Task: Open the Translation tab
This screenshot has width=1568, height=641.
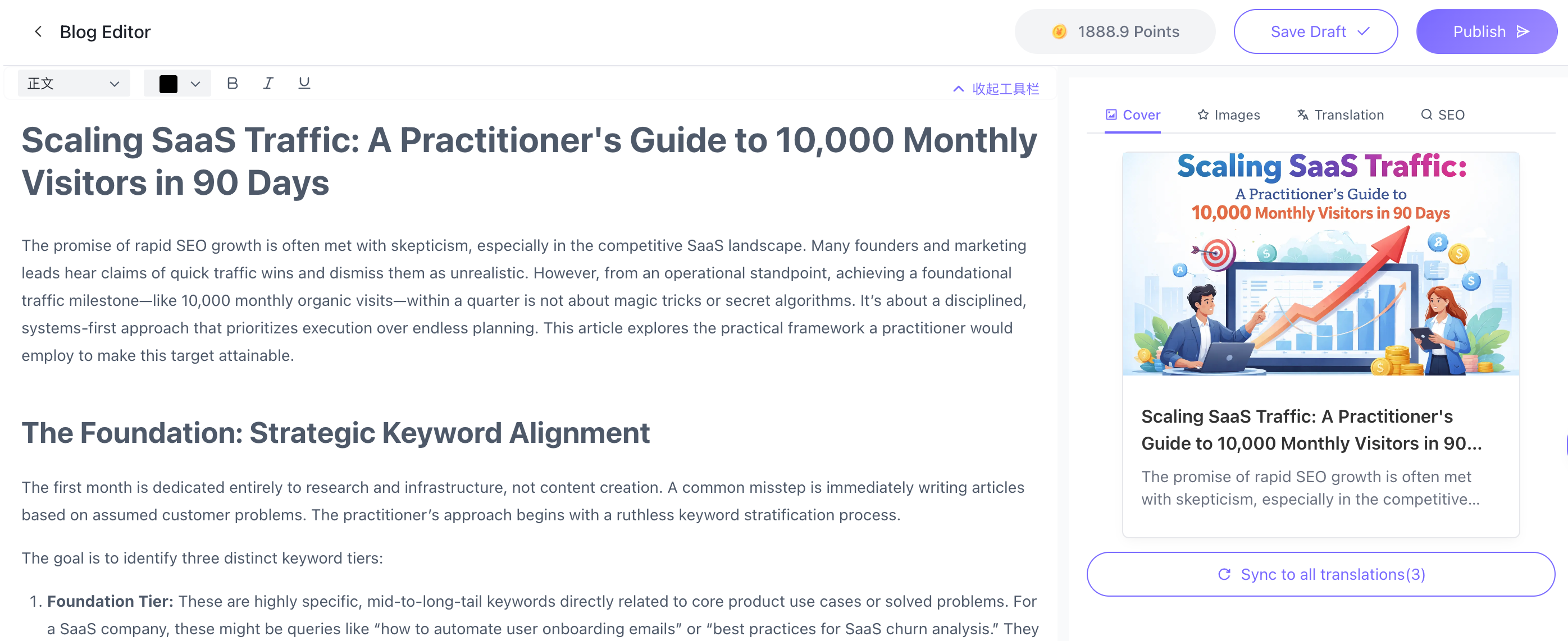Action: 1340,115
